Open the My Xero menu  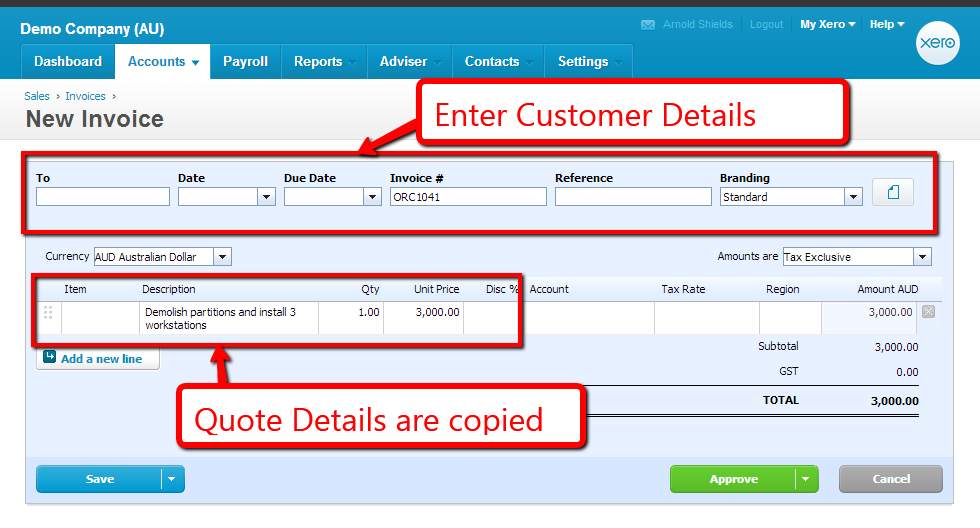tap(828, 24)
